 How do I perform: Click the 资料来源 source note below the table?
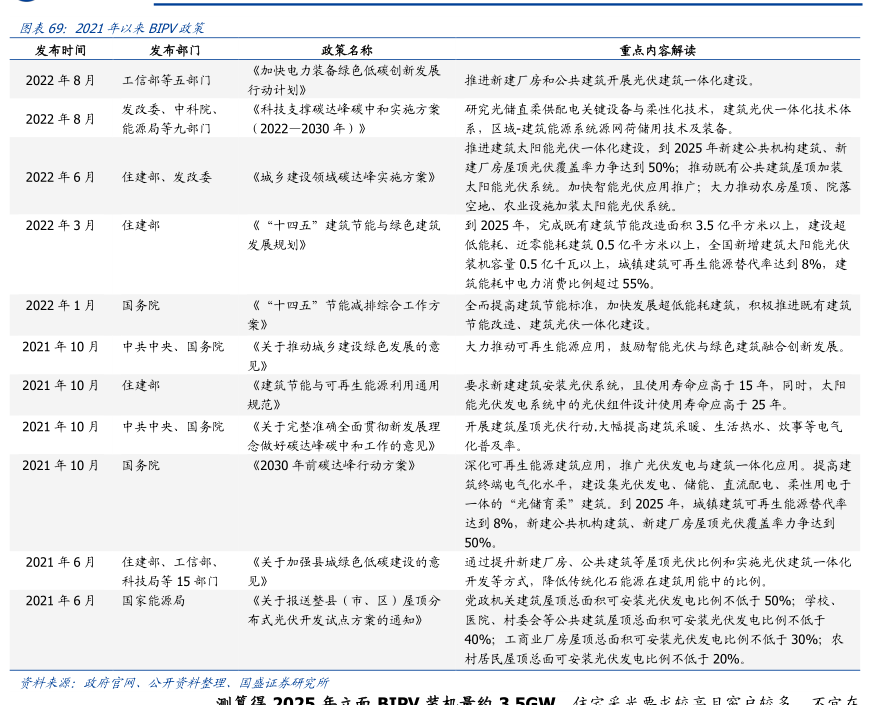(175, 682)
